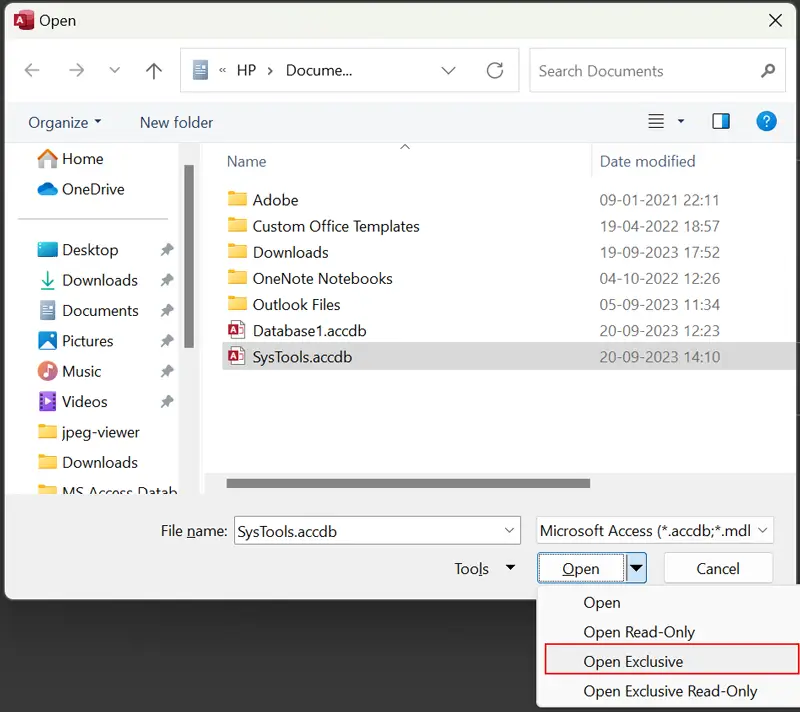Click the back navigation arrow
This screenshot has width=800, height=712.
click(31, 70)
